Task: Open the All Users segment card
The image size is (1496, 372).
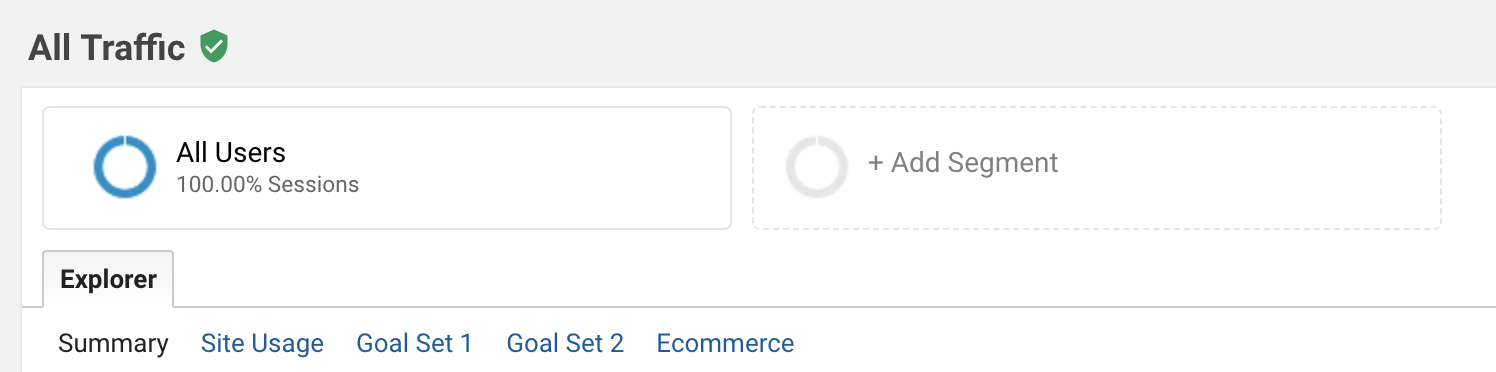Action: (x=387, y=168)
